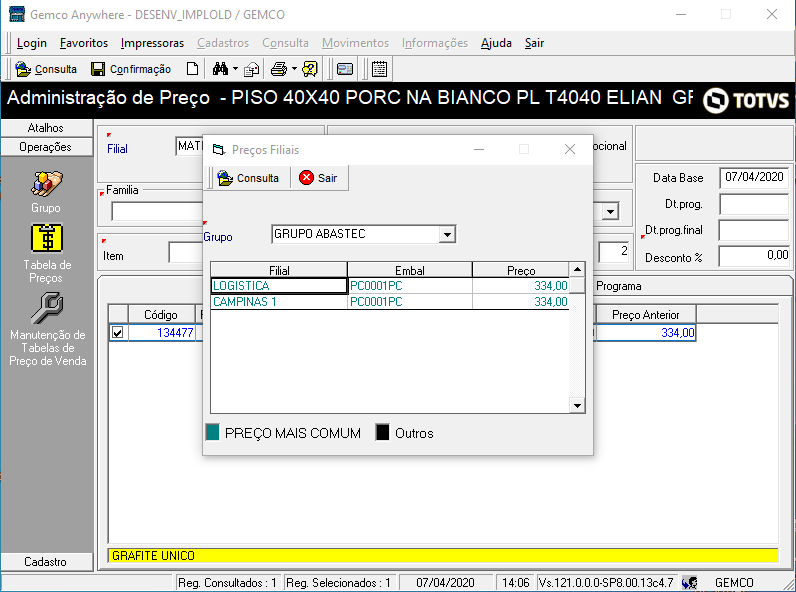Click the Item input field
The image size is (796, 592).
(x=186, y=253)
